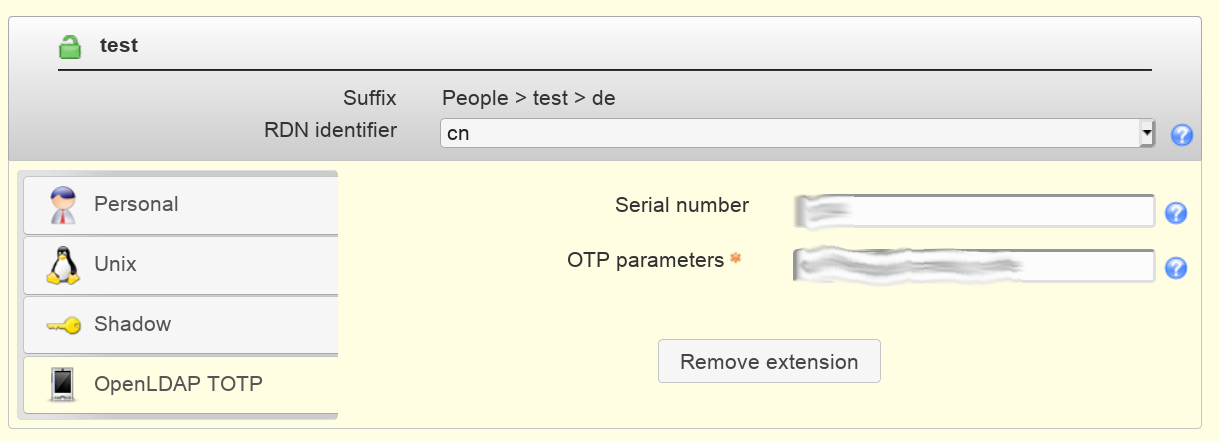Click the Unix penguin icon
The height and width of the screenshot is (442, 1219).
[62, 265]
